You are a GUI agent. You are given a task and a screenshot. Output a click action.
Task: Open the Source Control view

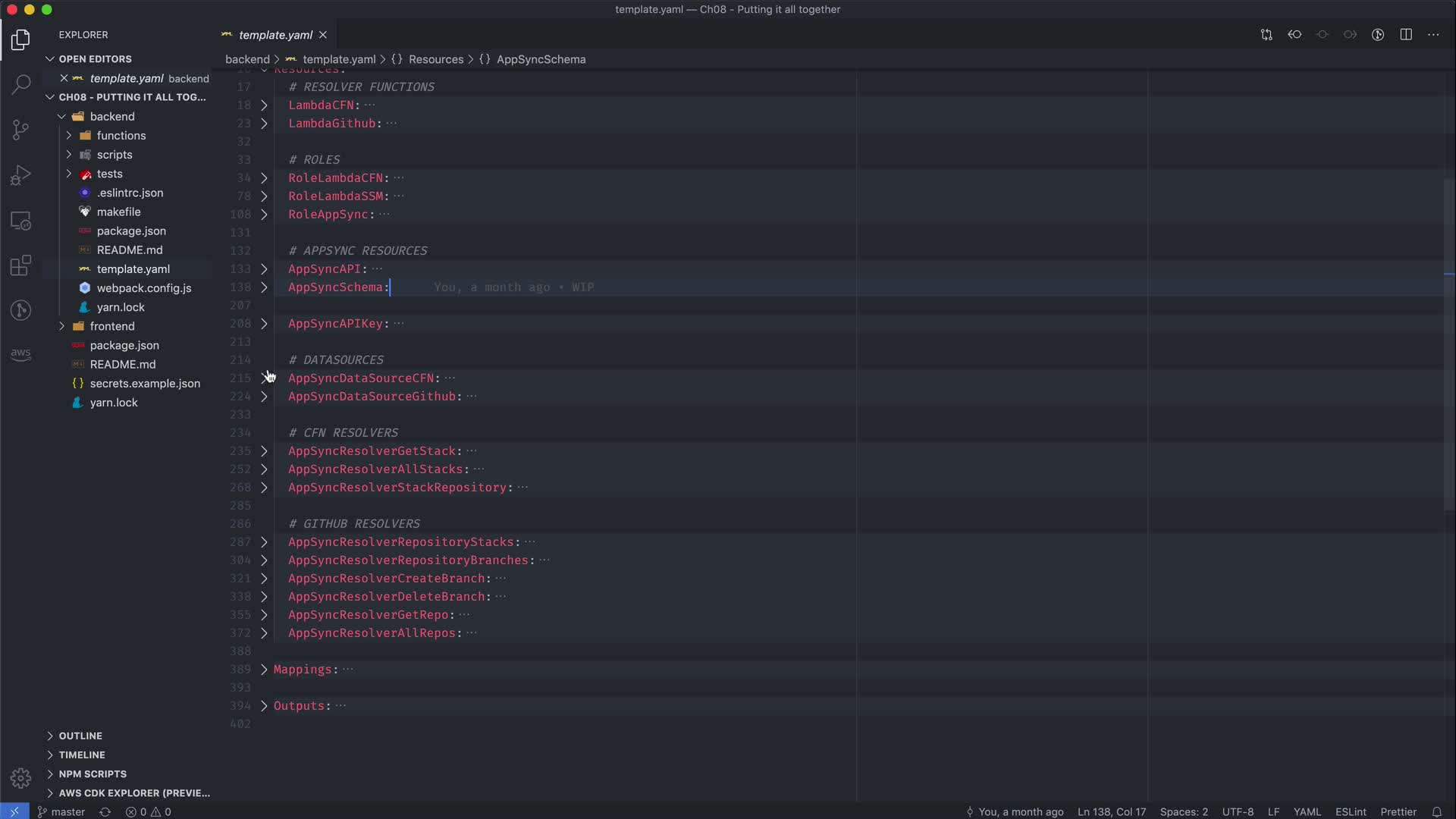[x=20, y=130]
